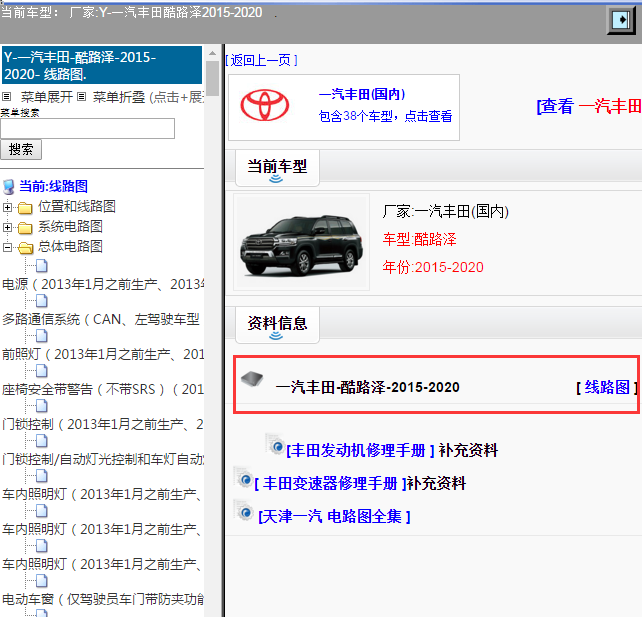Select the 系统电路图 folder label
642x617 pixels.
point(70,226)
